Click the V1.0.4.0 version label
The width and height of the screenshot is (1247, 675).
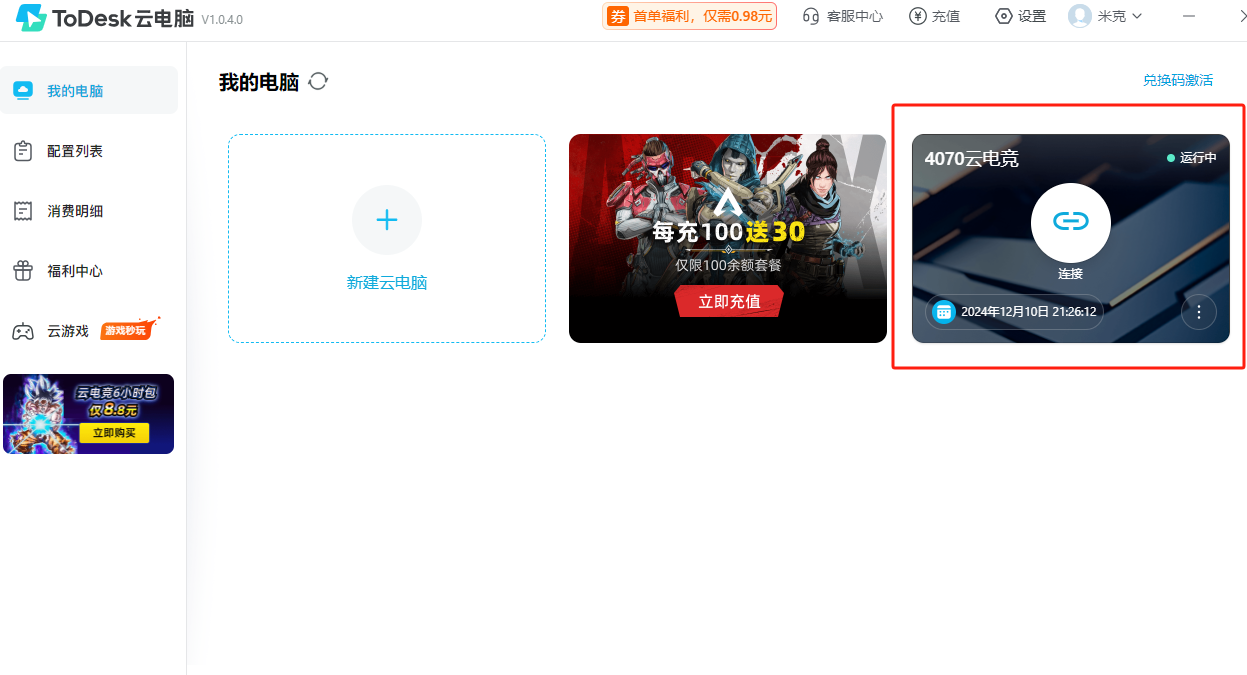click(x=222, y=20)
